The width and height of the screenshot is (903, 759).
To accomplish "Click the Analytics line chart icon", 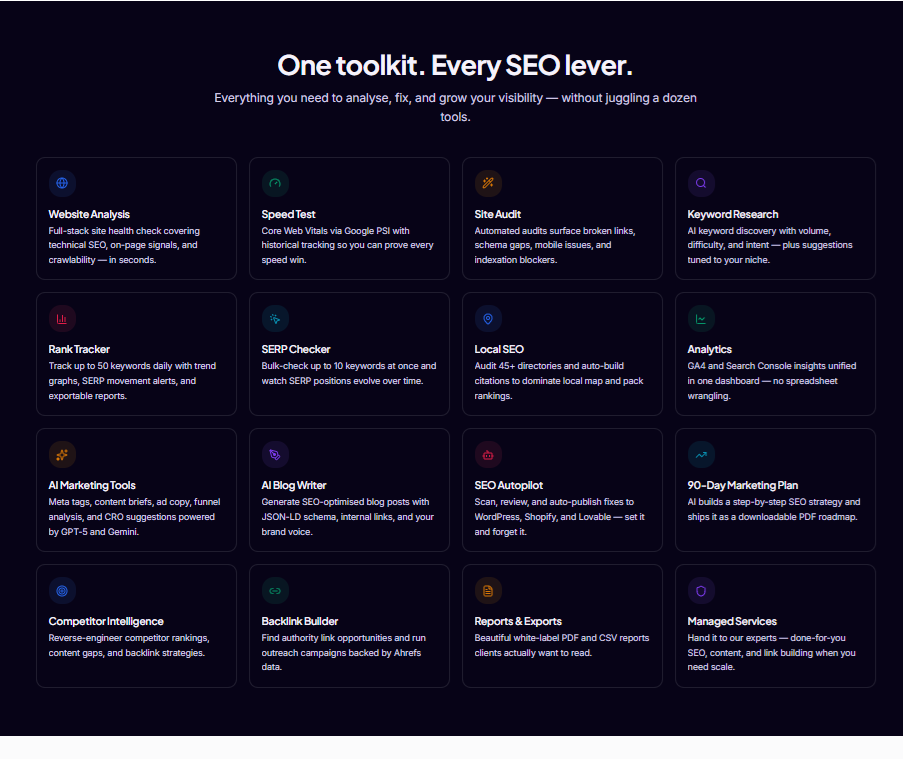I will pyautogui.click(x=701, y=318).
